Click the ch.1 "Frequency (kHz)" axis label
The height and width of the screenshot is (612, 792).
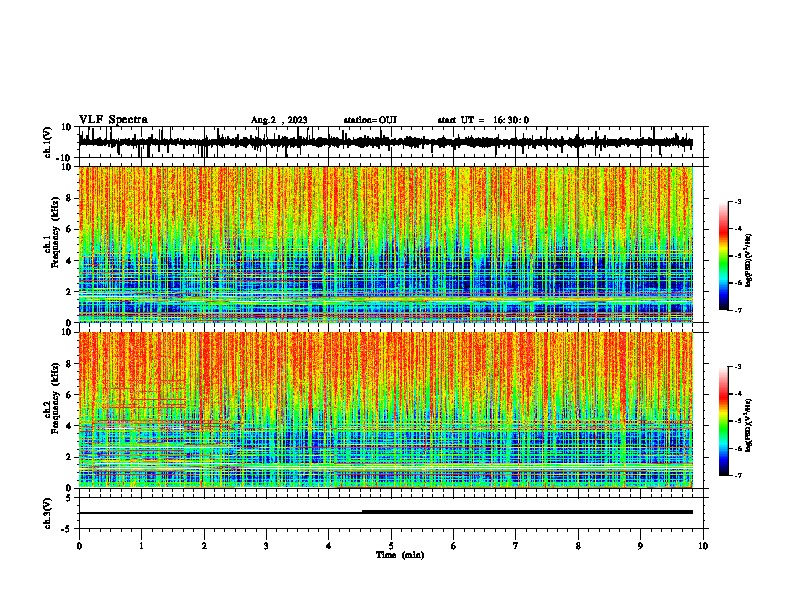point(55,232)
